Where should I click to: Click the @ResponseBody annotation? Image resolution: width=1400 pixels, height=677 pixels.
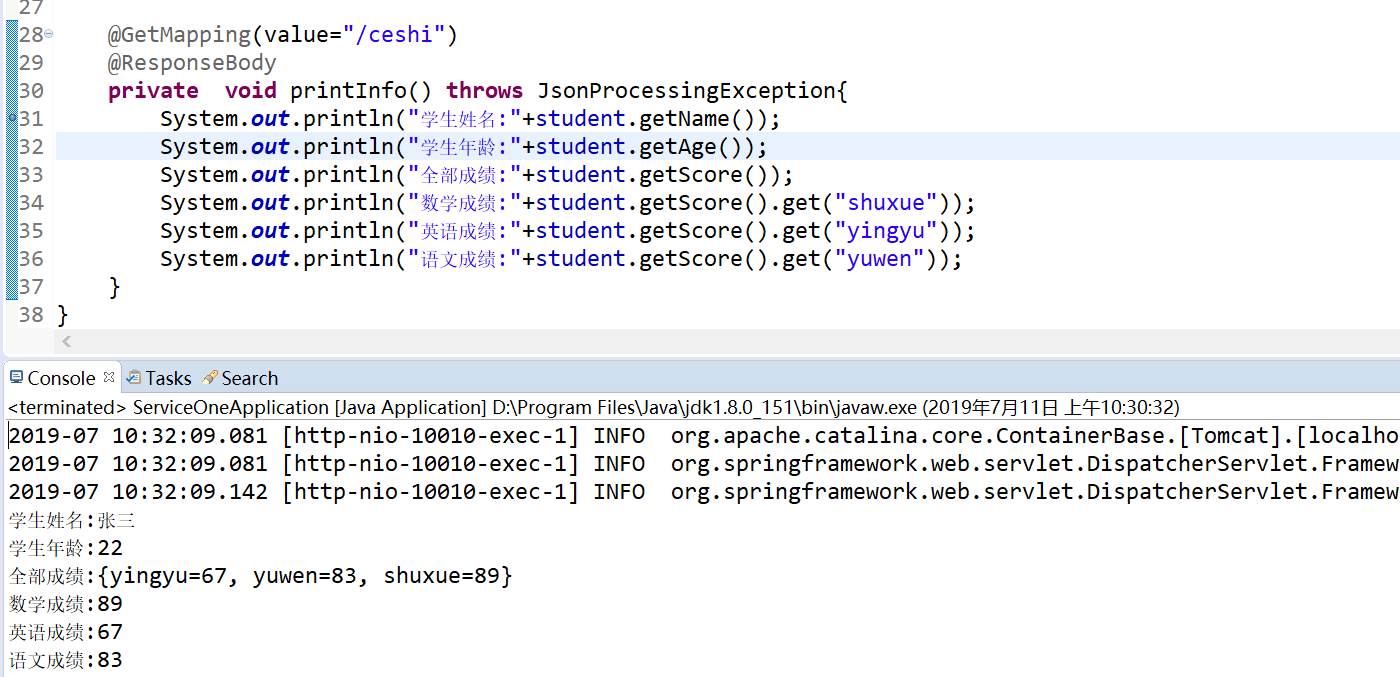[192, 63]
